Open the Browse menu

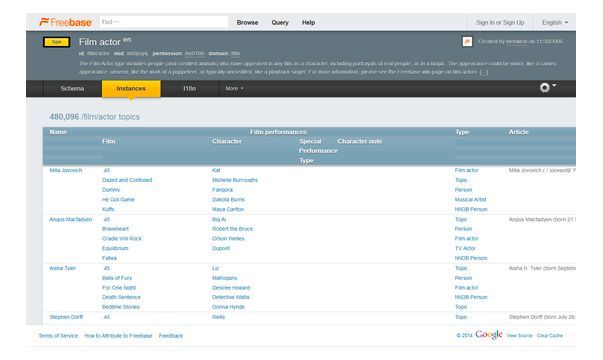point(247,23)
